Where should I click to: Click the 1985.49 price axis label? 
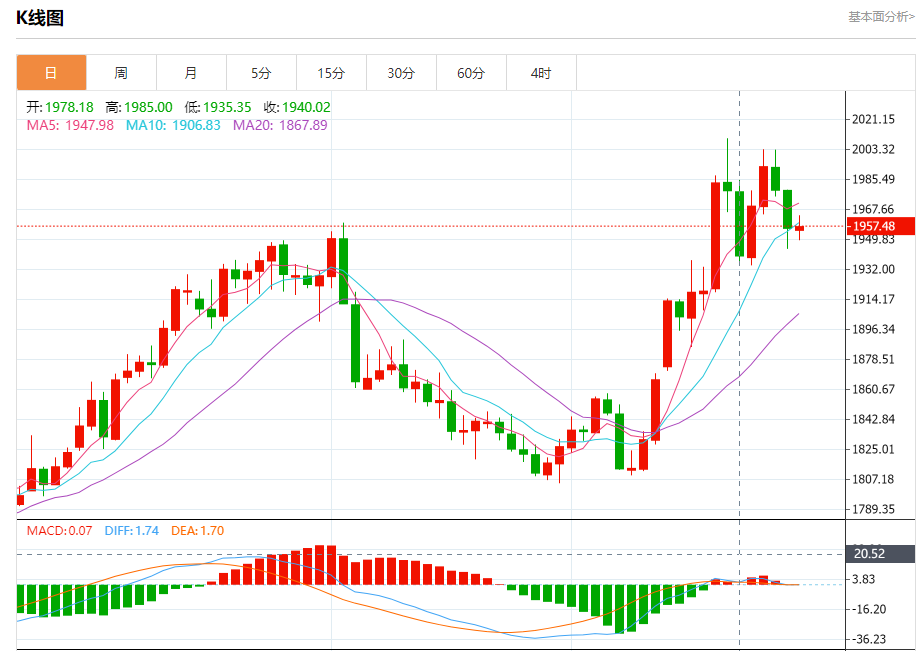(873, 180)
